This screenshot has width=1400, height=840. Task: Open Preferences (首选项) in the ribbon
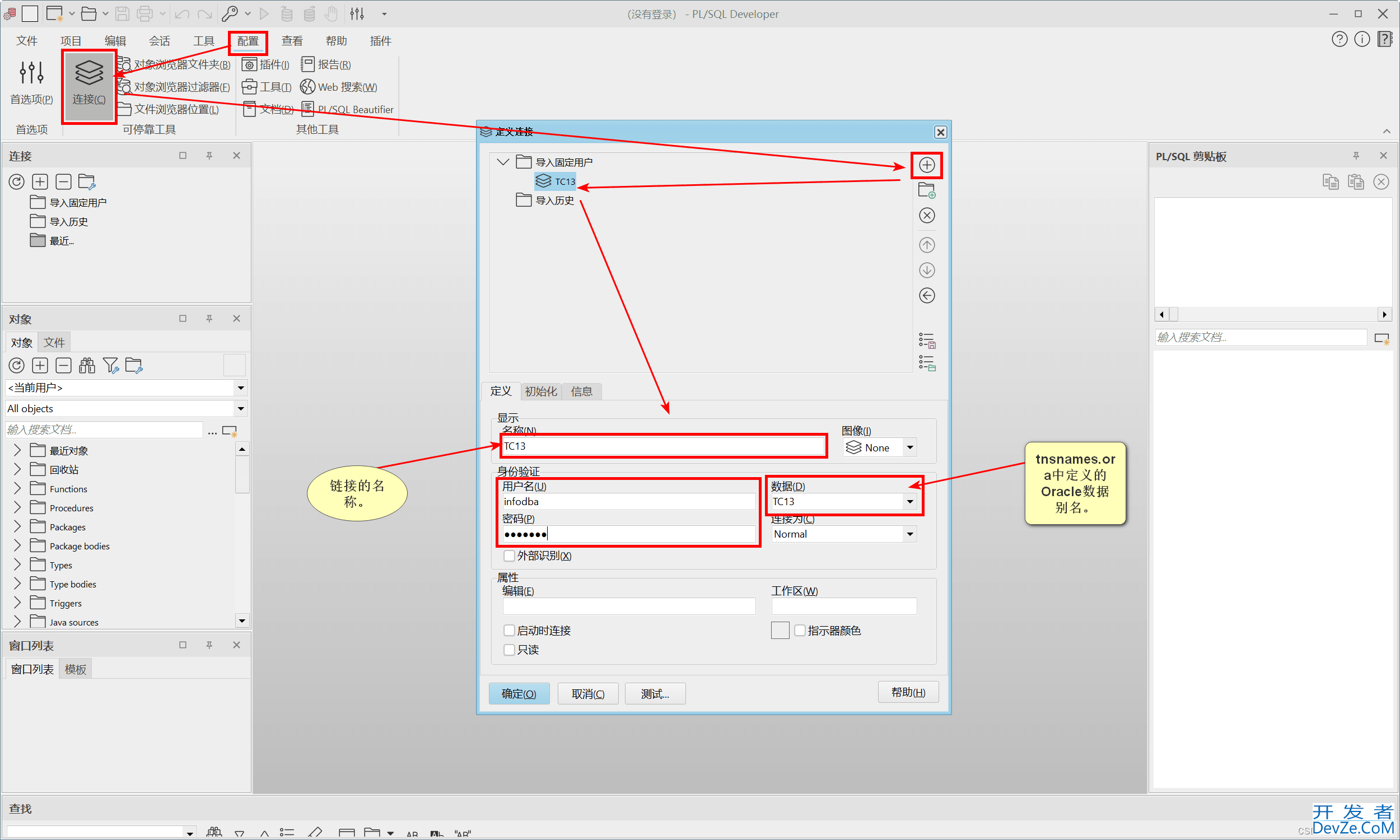pyautogui.click(x=32, y=83)
